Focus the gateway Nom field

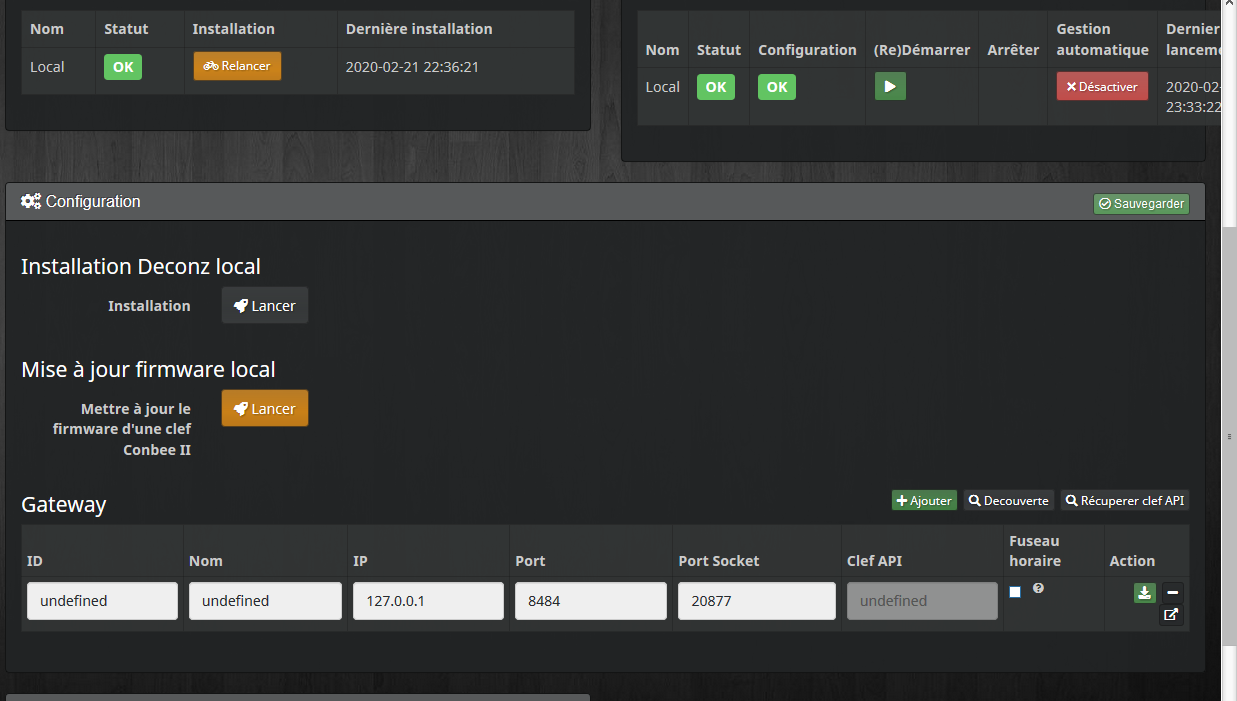point(265,601)
